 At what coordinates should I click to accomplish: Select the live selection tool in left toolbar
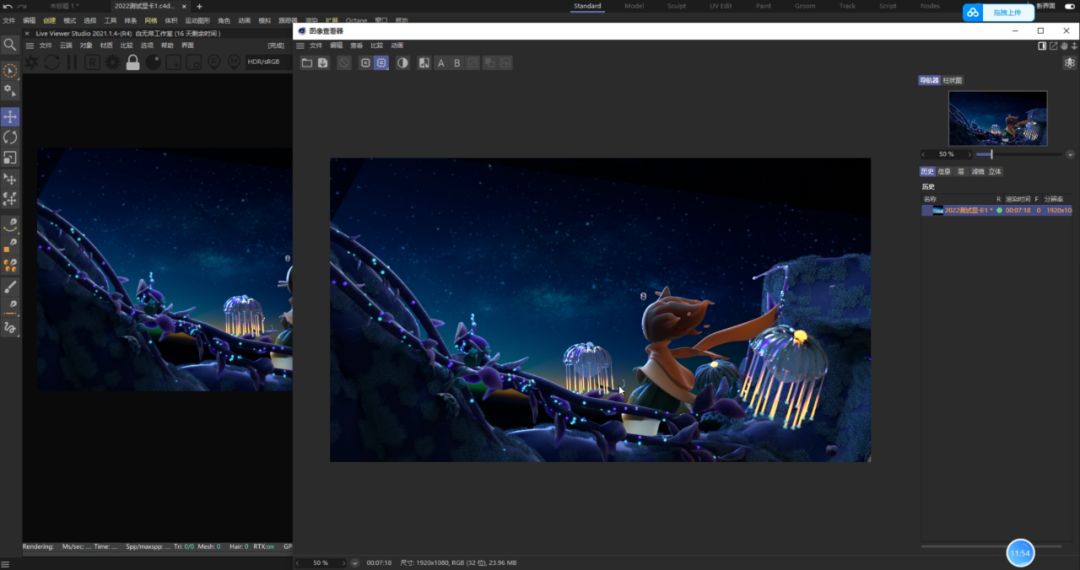(10, 70)
